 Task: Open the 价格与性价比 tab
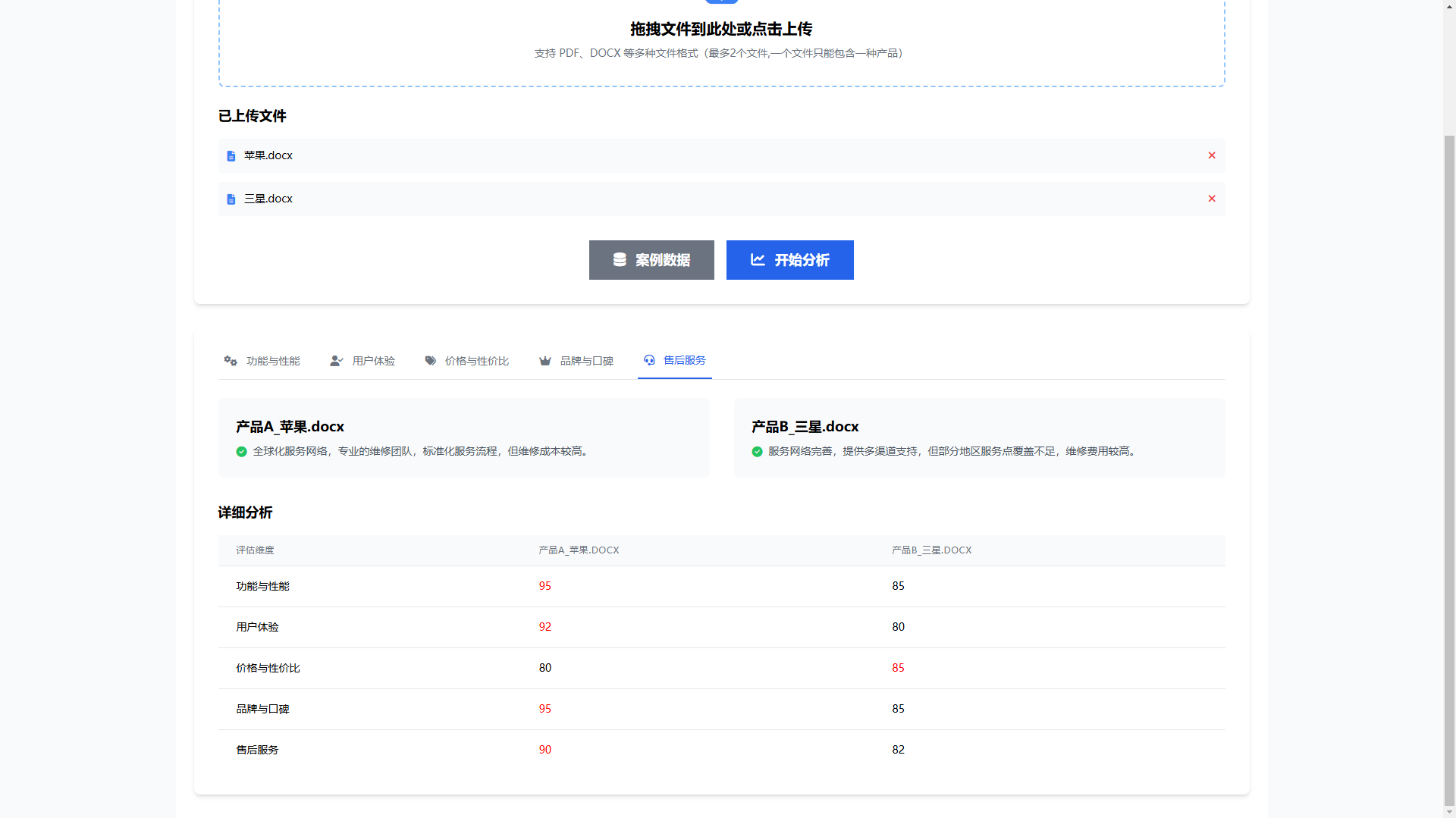click(x=467, y=361)
